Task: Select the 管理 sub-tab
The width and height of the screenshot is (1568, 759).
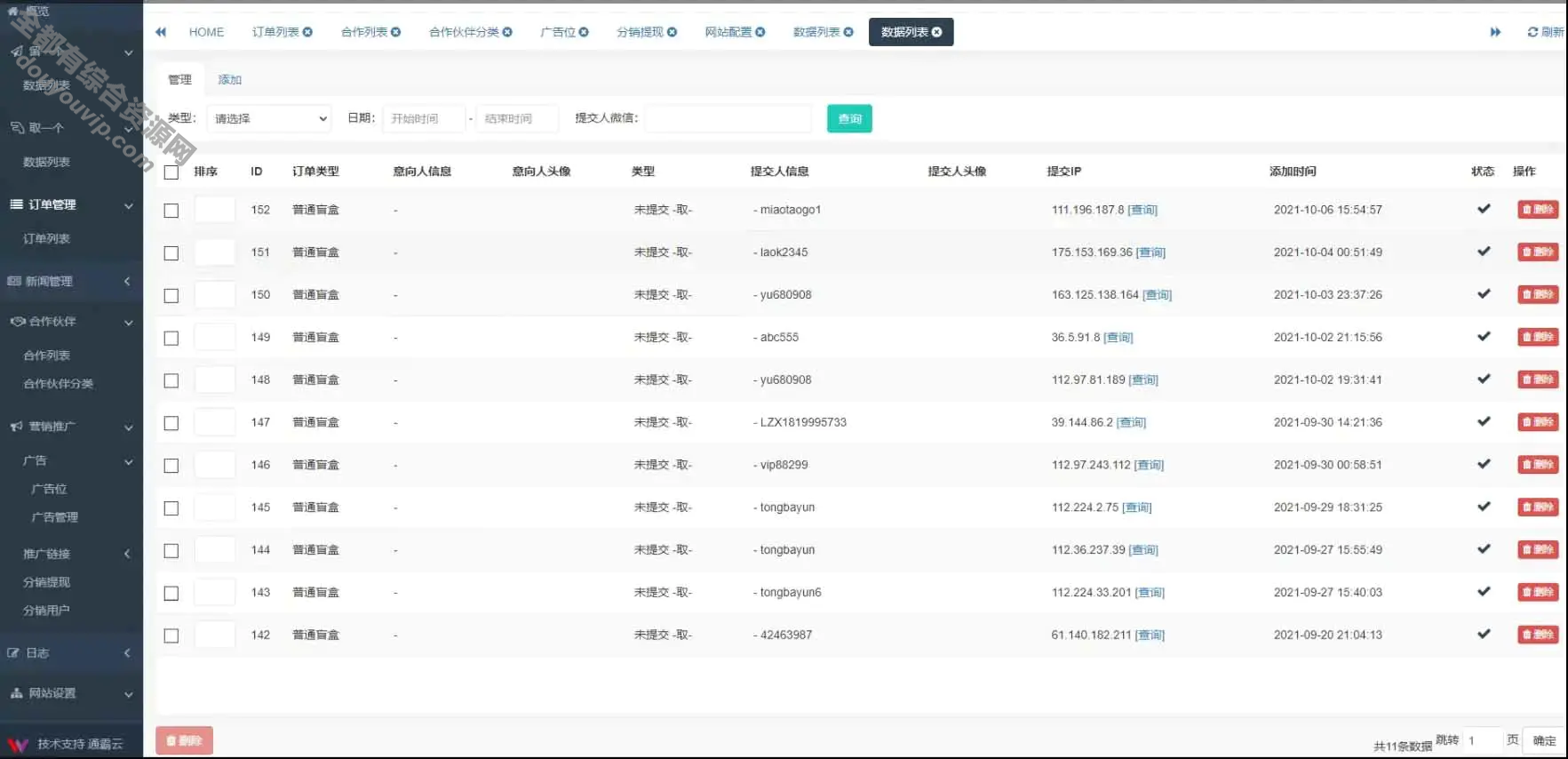Action: pos(179,79)
